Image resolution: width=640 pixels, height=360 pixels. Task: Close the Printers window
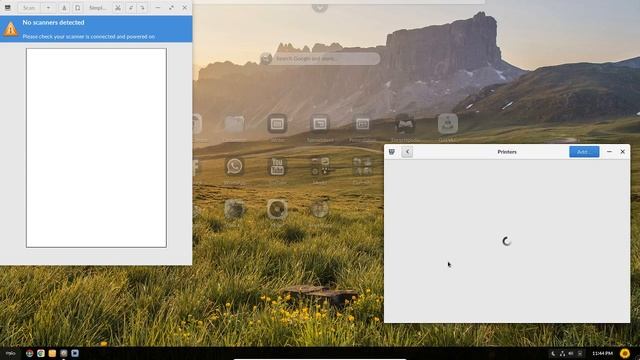[x=622, y=152]
